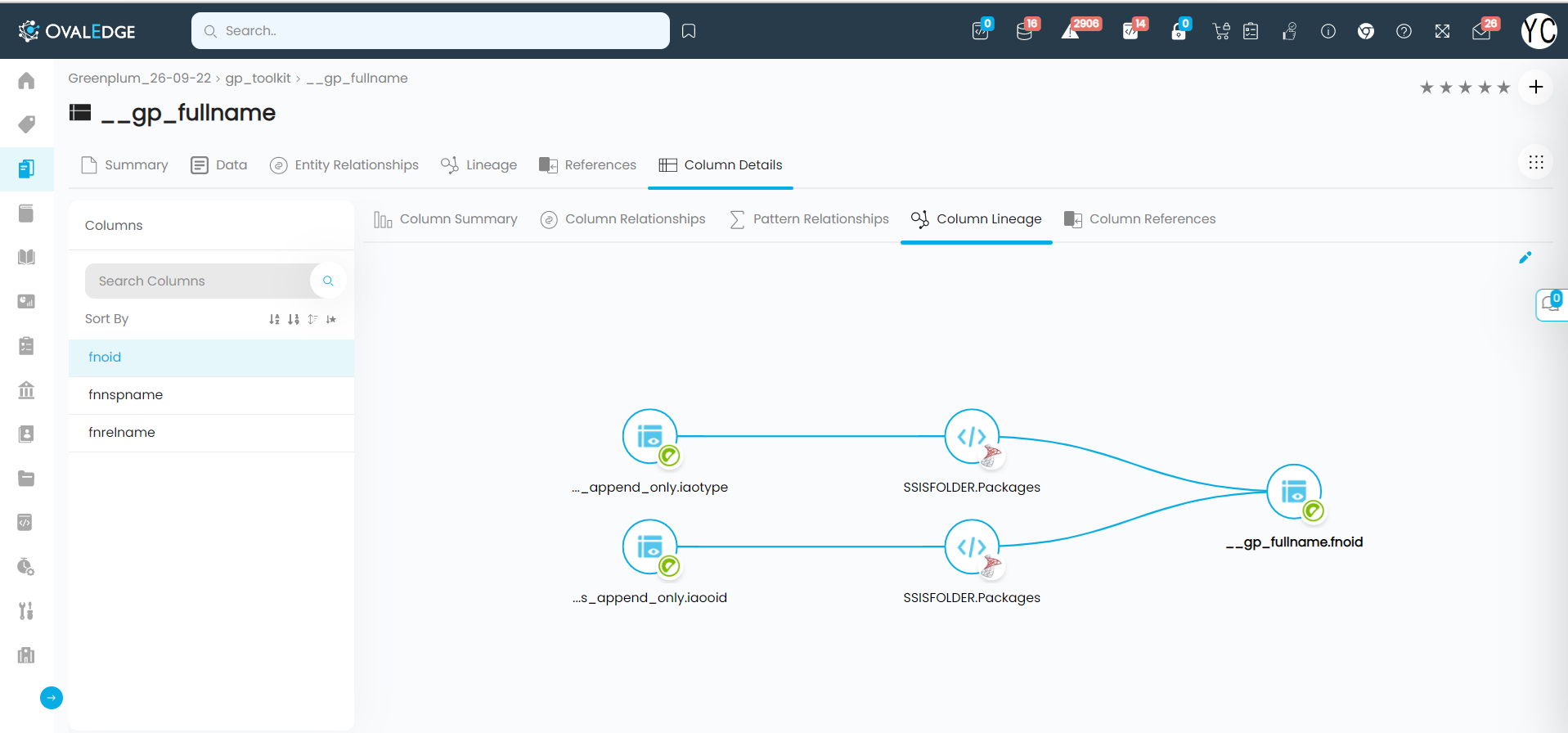
Task: Rate with the fifth star
Action: (x=1503, y=88)
